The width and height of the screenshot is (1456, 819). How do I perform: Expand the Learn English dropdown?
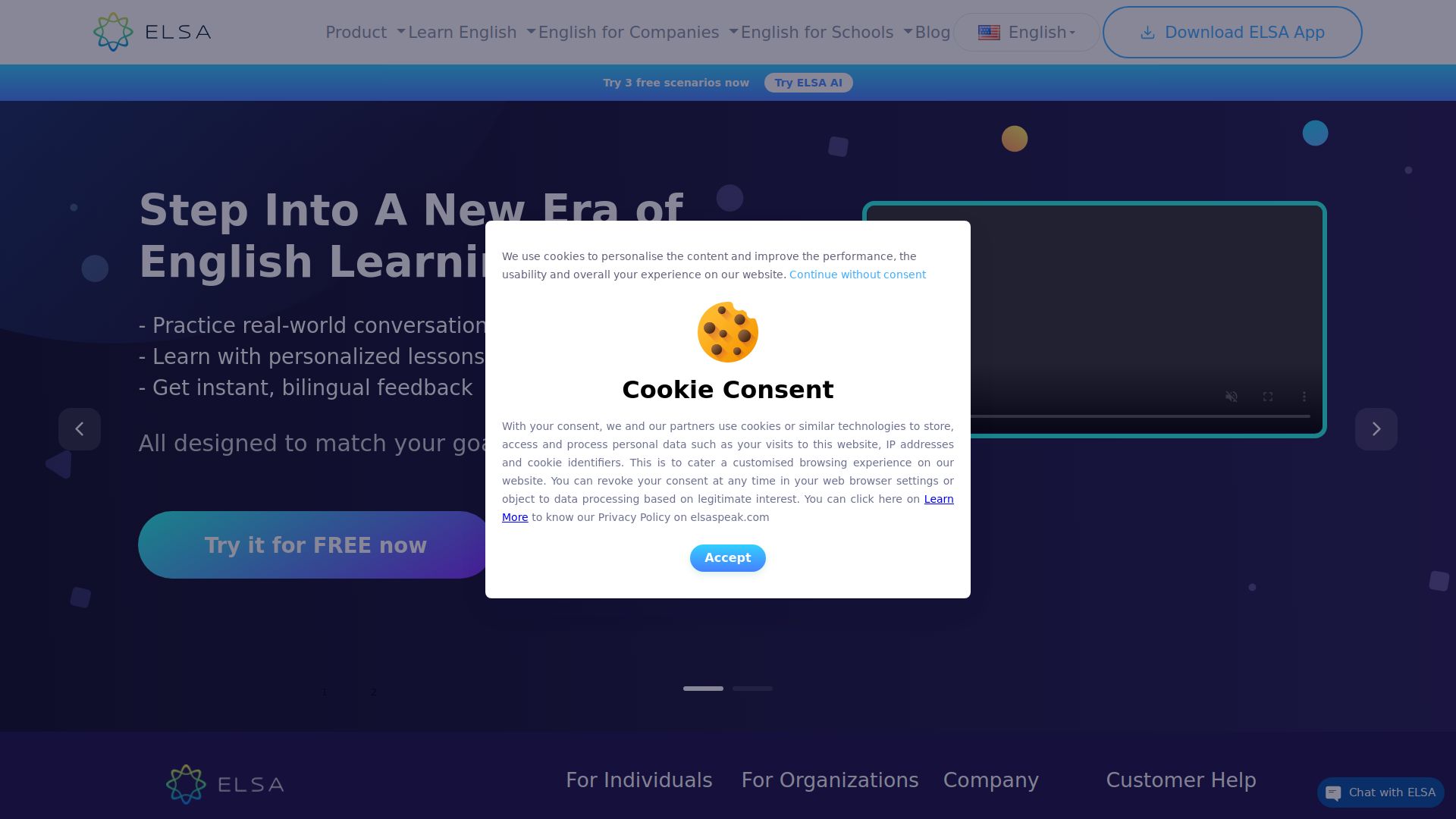click(x=472, y=33)
